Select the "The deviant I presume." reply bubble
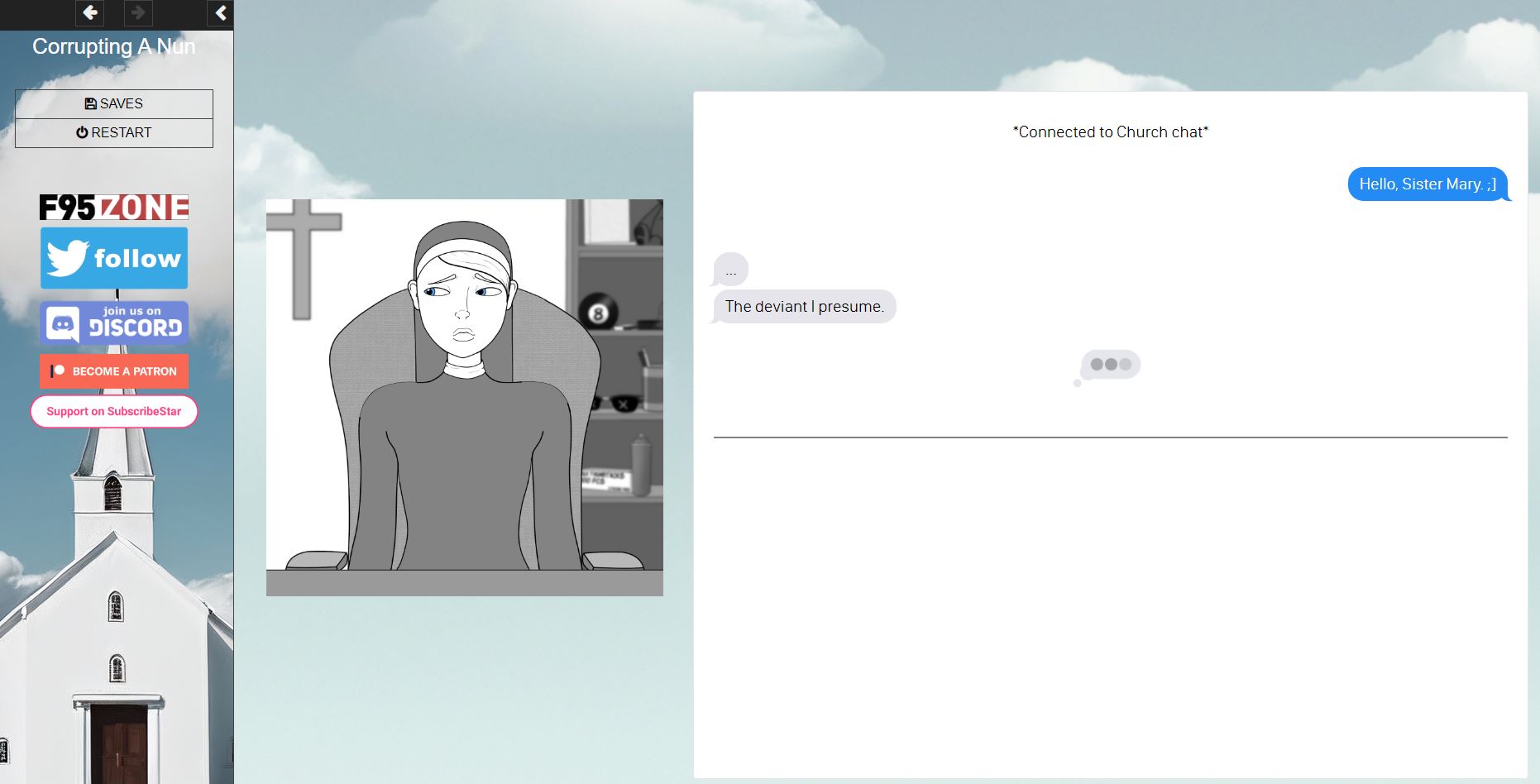 click(x=804, y=306)
